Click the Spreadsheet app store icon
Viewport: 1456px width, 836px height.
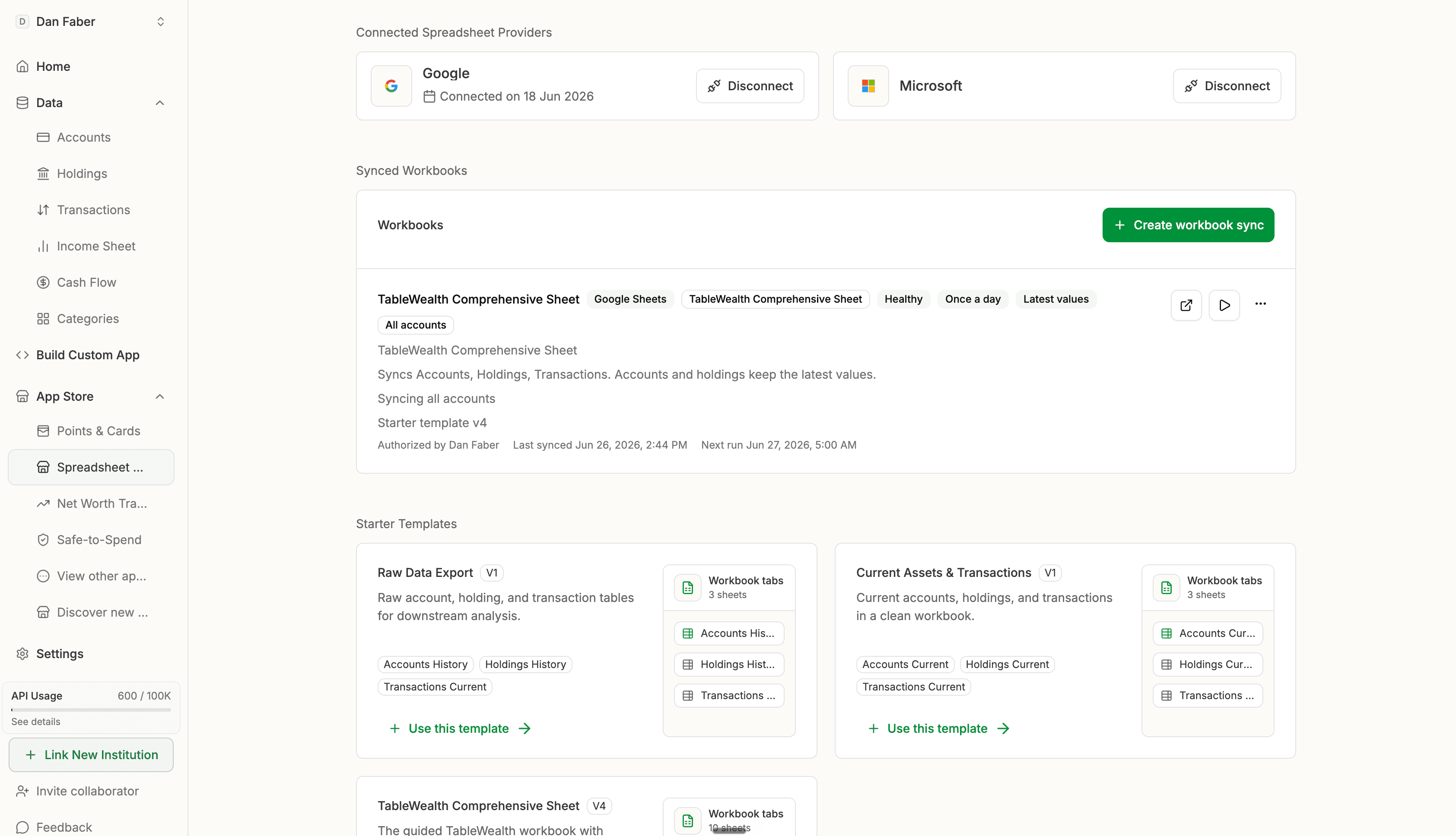point(43,467)
